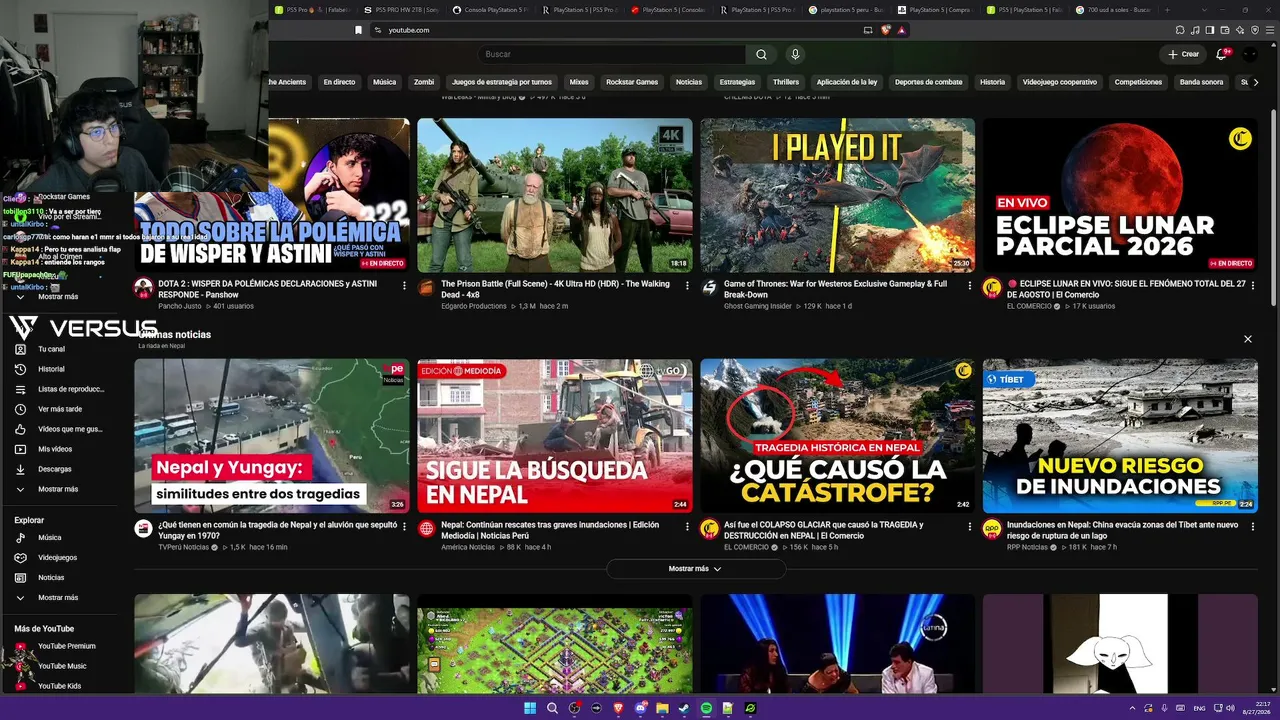Select the Deportes de combate filter chip

928,82
